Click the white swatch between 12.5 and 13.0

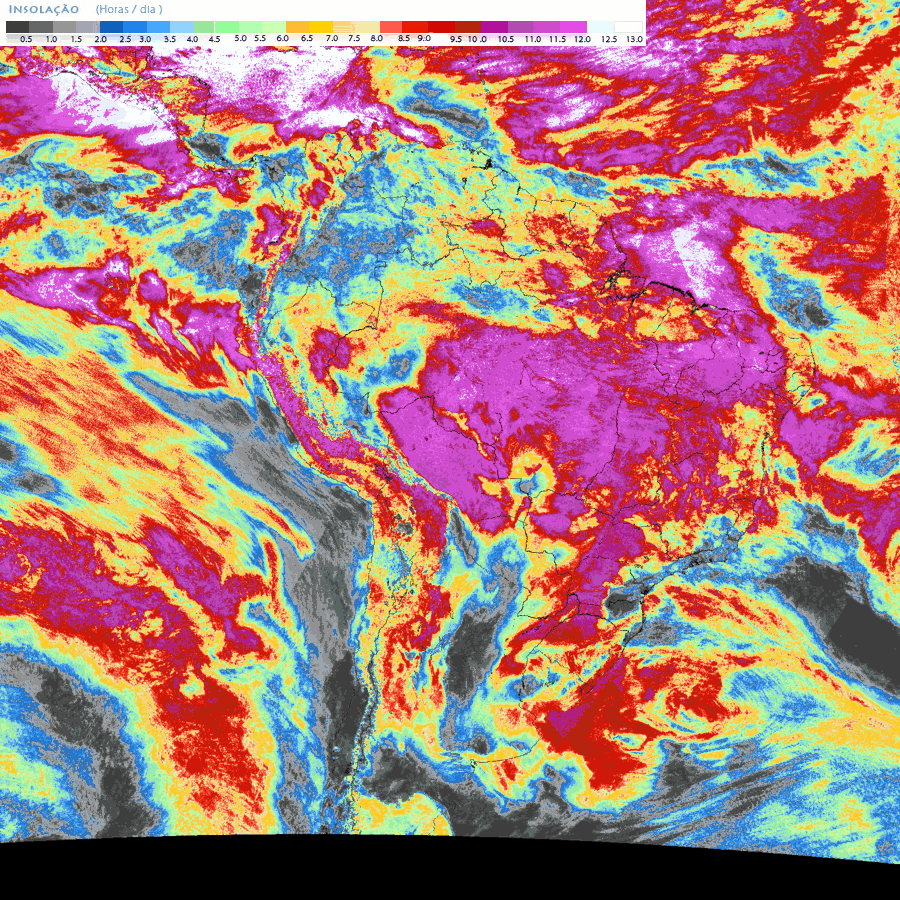tap(629, 27)
